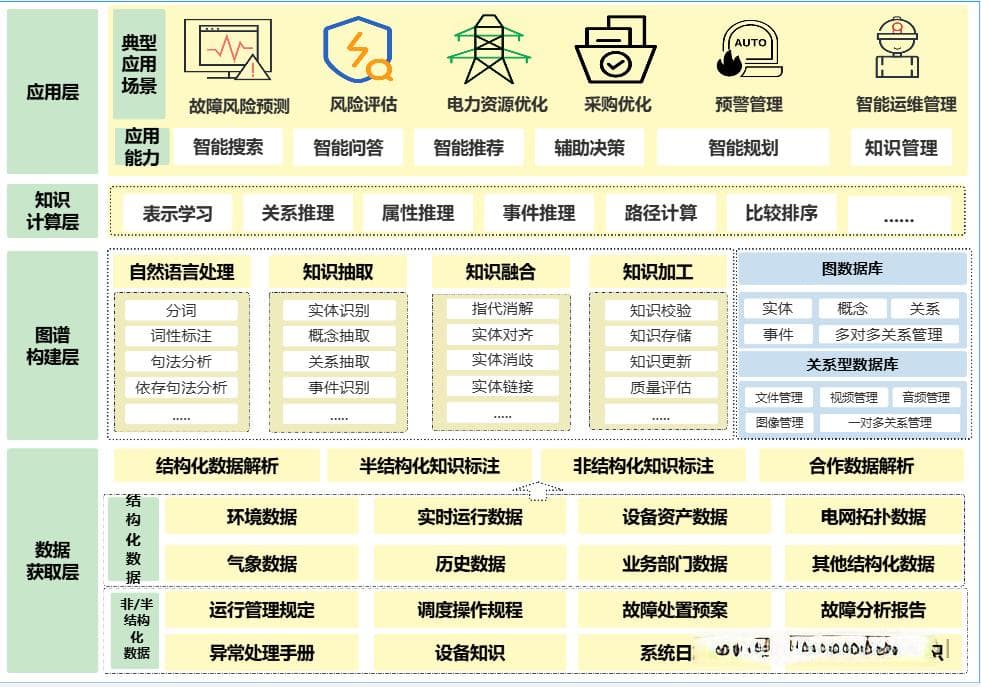The image size is (981, 687).
Task: Click the 图像管理 item
Action: (x=779, y=422)
